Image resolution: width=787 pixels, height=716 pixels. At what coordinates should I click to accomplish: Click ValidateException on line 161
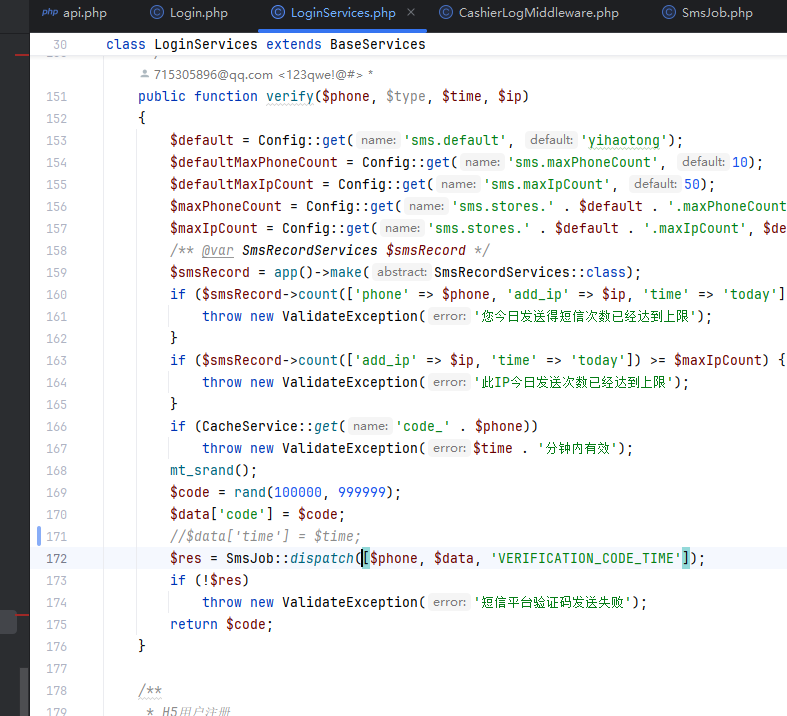click(x=350, y=317)
